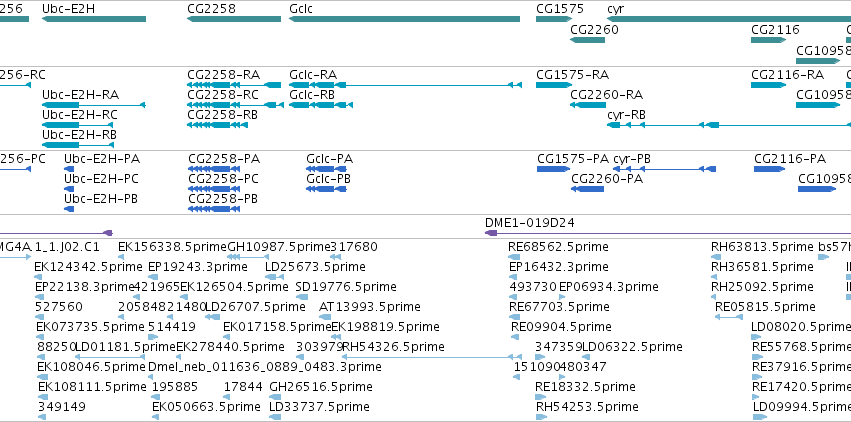
Task: Open the Gclc-PA protein feature
Action: tap(326, 169)
